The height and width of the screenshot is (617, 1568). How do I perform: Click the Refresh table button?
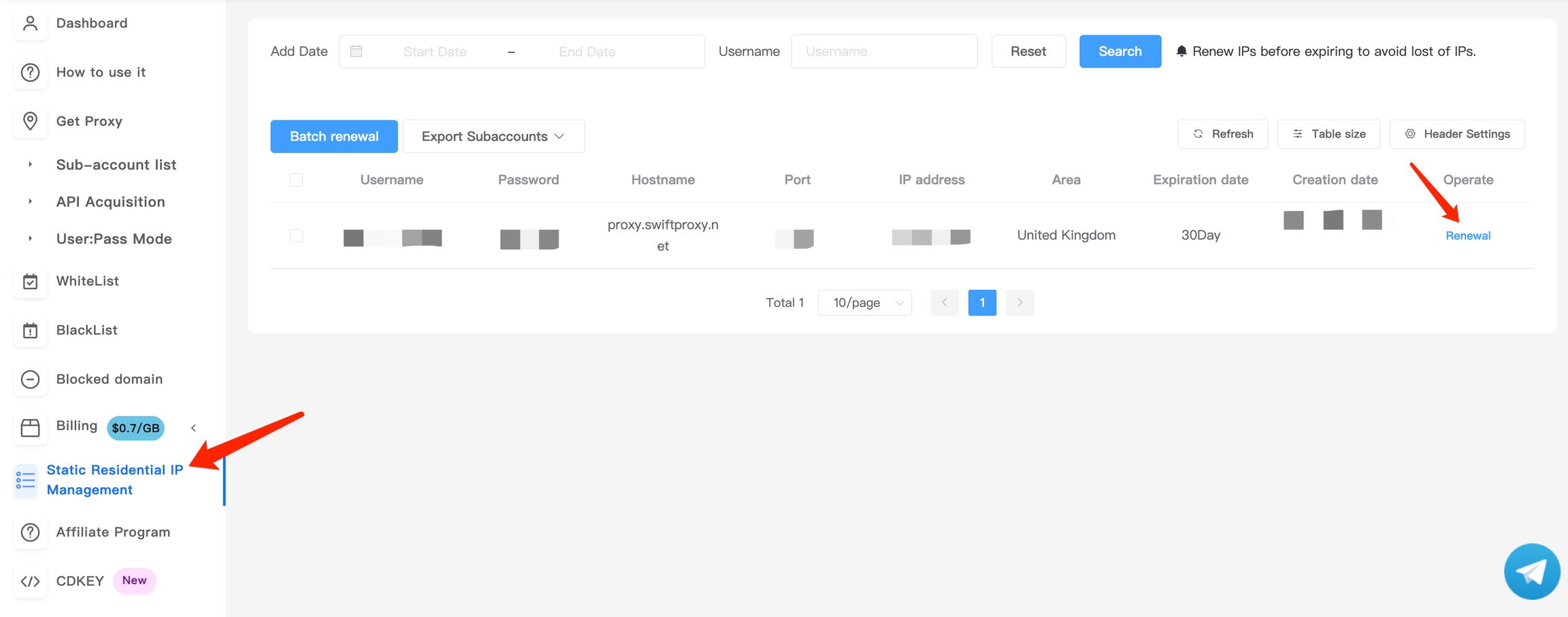[1222, 134]
